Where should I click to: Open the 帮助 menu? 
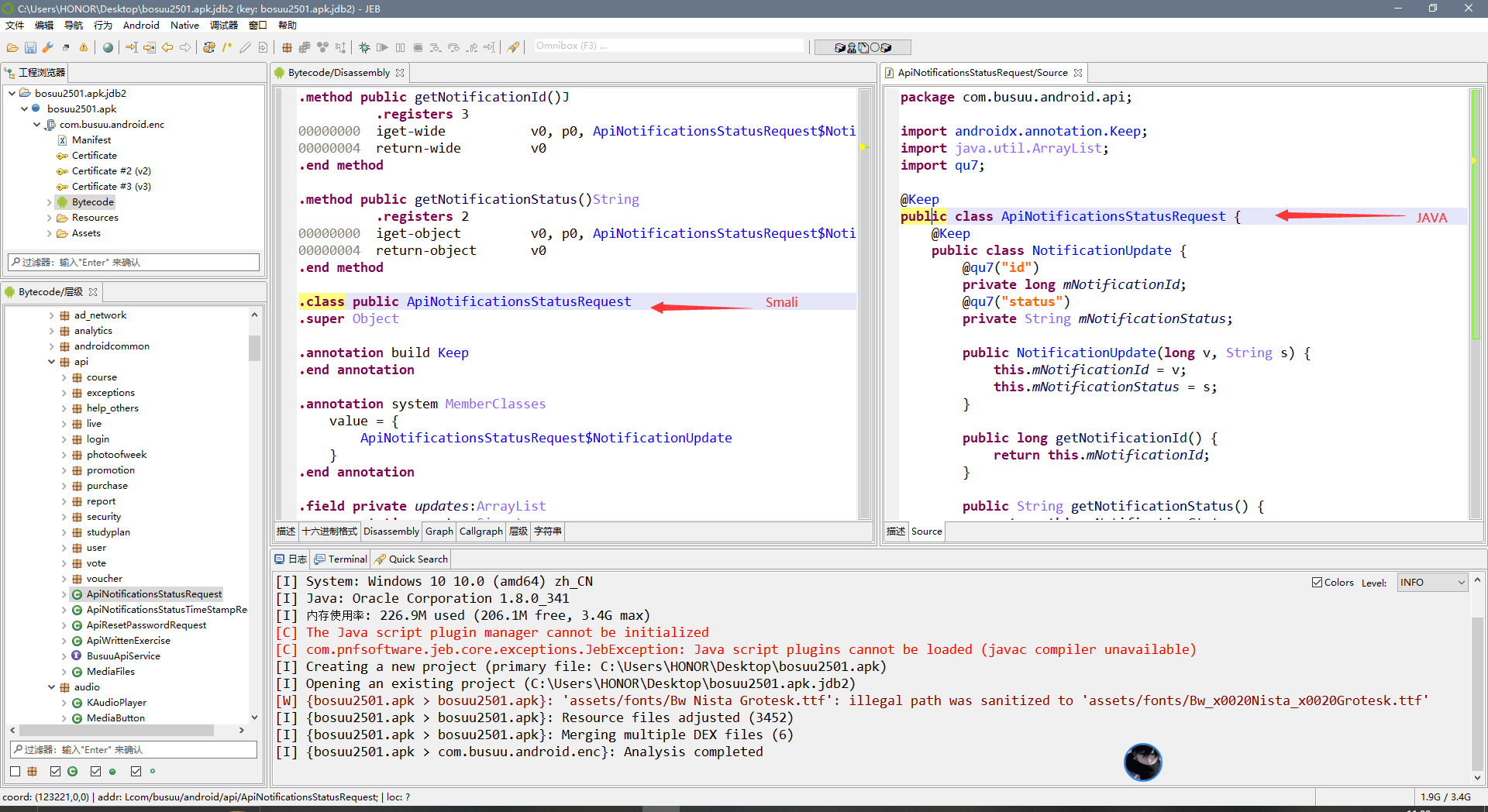(288, 26)
